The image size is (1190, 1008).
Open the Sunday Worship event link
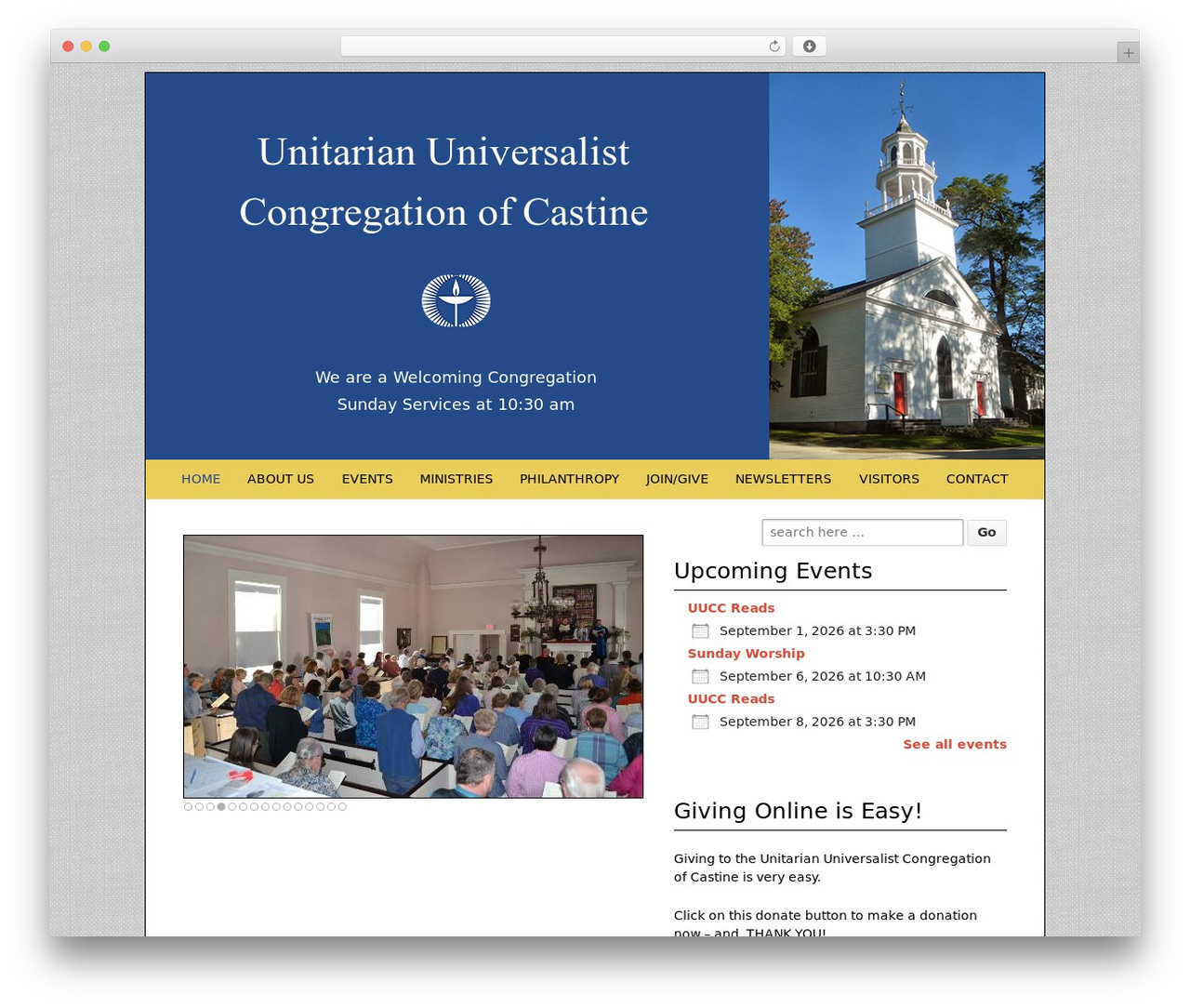(x=746, y=654)
